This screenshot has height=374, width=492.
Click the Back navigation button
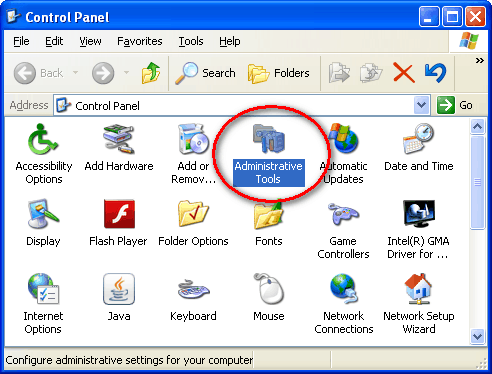[x=38, y=73]
